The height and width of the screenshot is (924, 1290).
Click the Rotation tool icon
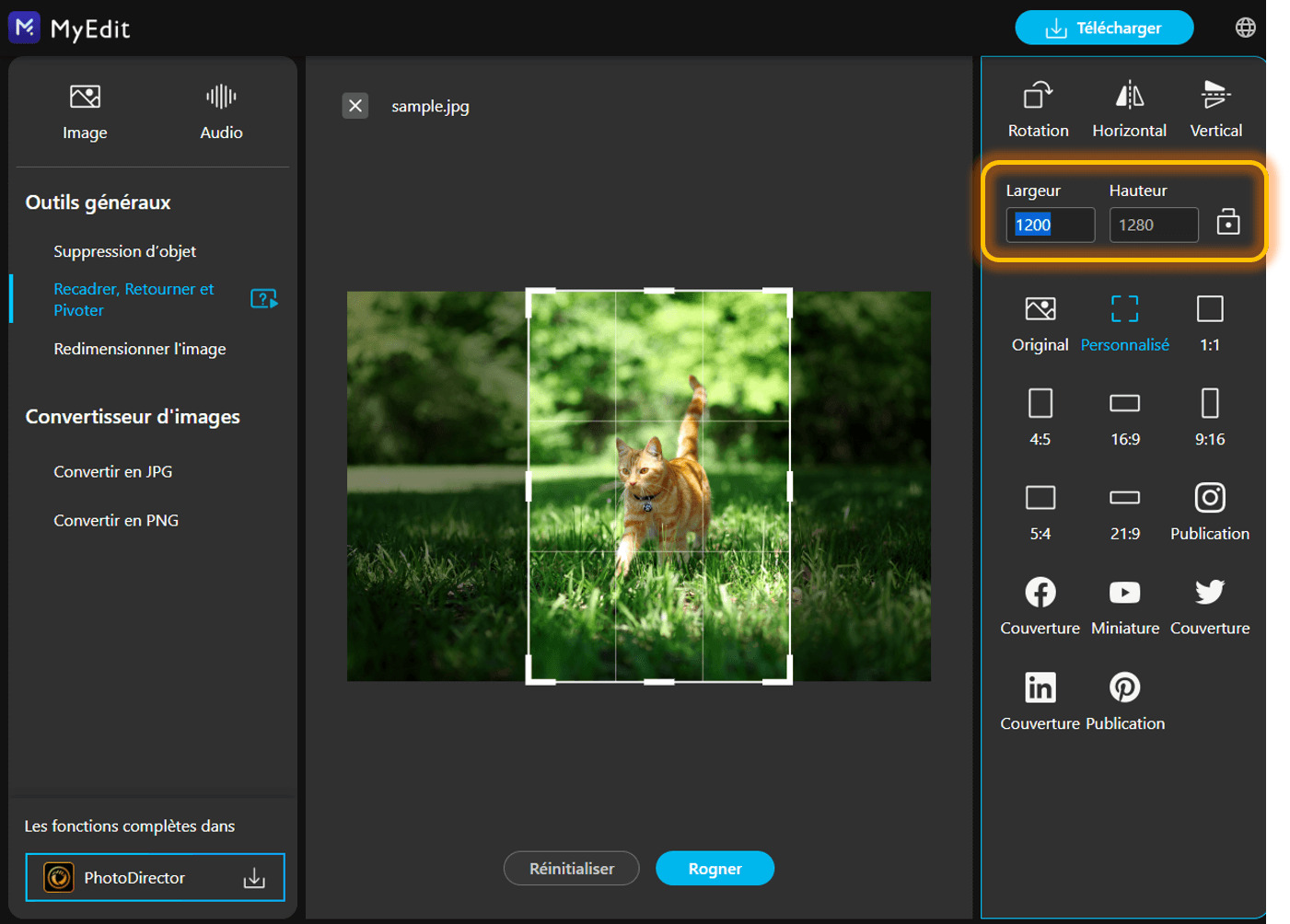(x=1038, y=110)
